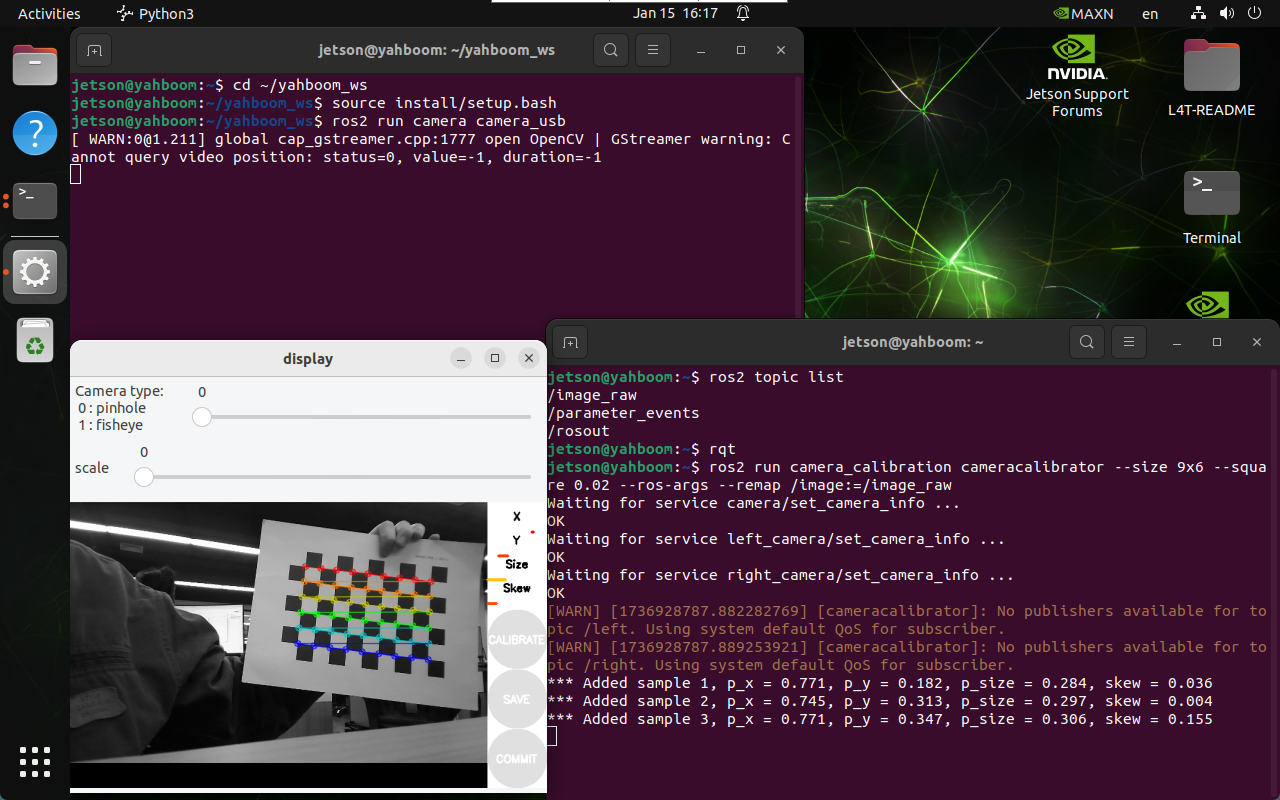Click the Camera type slider track

point(366,417)
